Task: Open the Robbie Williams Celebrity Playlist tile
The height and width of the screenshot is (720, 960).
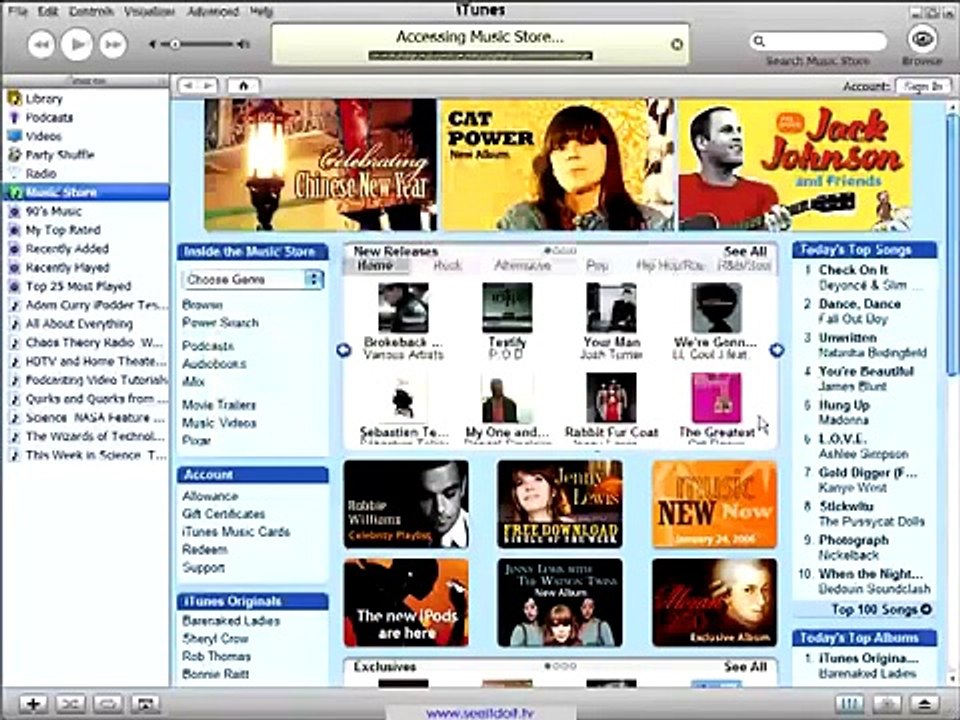Action: [407, 504]
